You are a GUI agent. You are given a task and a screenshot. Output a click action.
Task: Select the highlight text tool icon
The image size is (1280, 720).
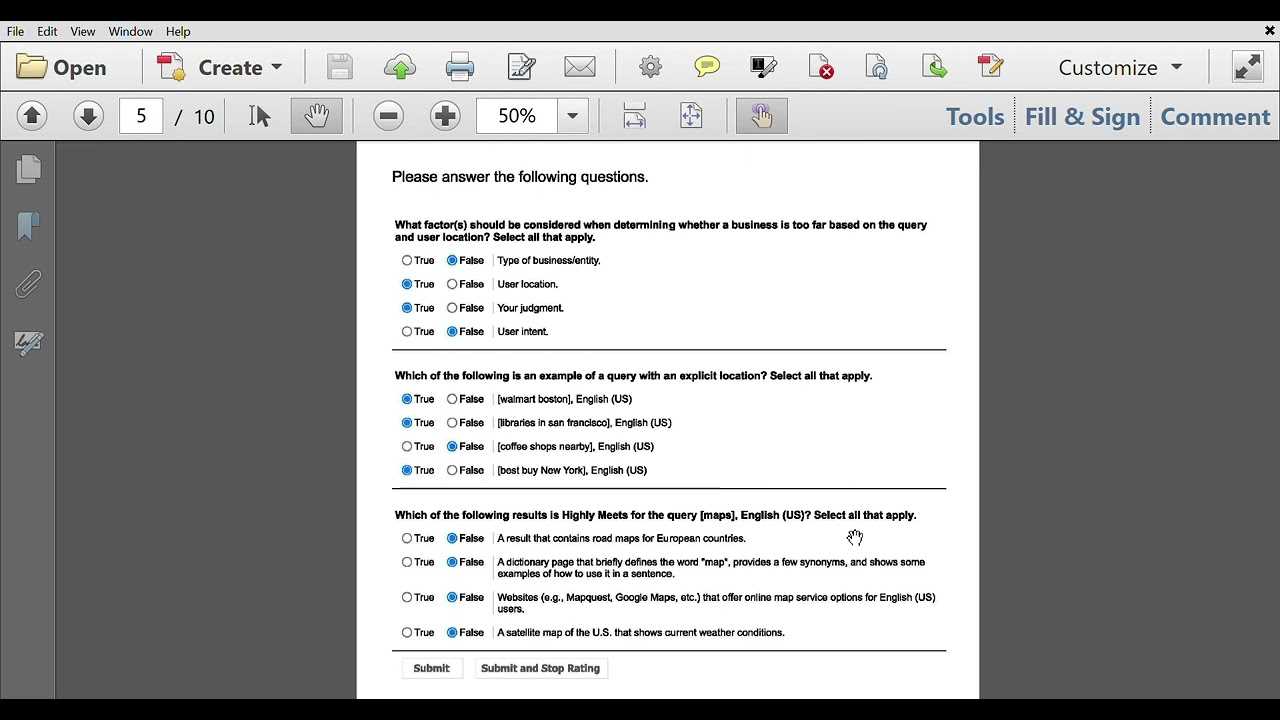click(x=764, y=67)
